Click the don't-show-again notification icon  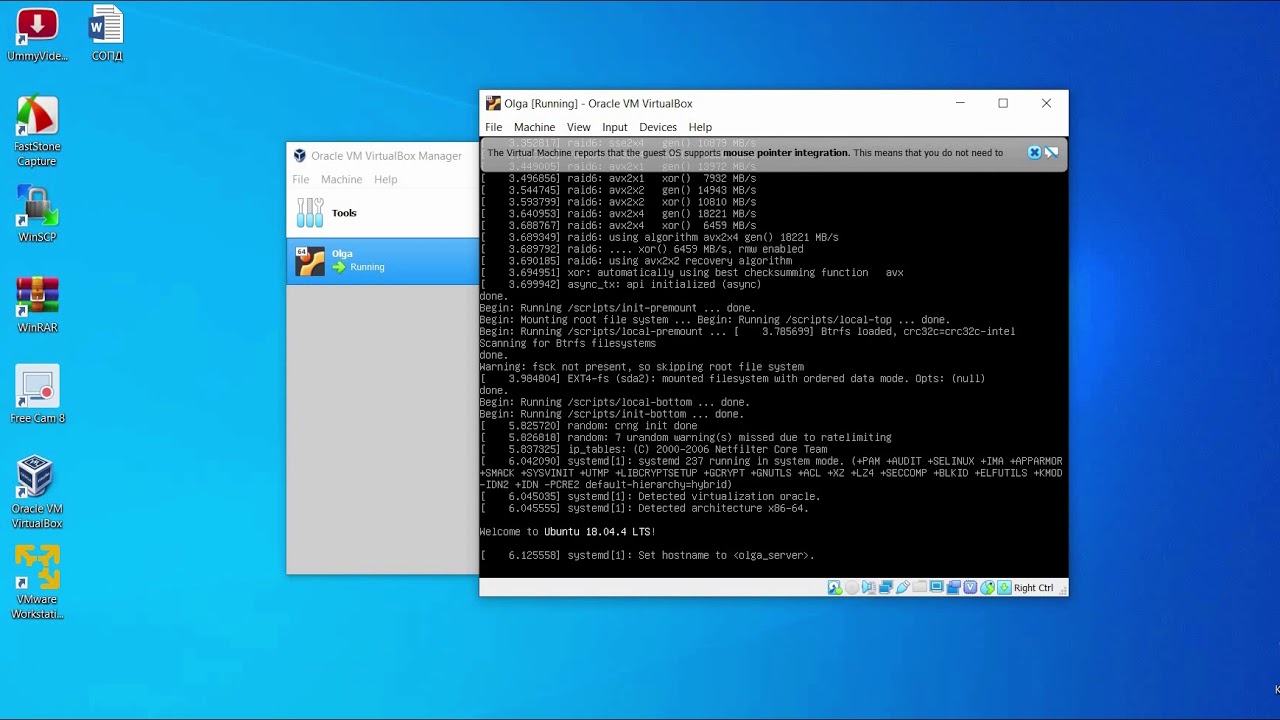1051,153
